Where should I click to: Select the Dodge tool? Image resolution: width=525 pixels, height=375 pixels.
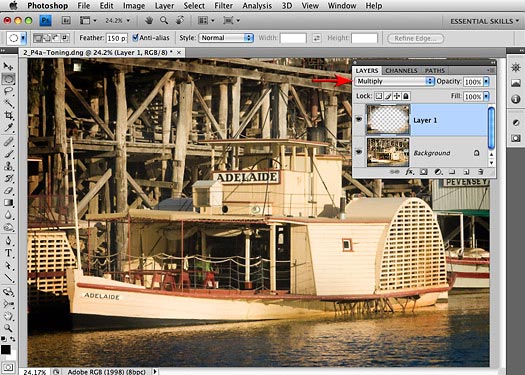click(8, 228)
